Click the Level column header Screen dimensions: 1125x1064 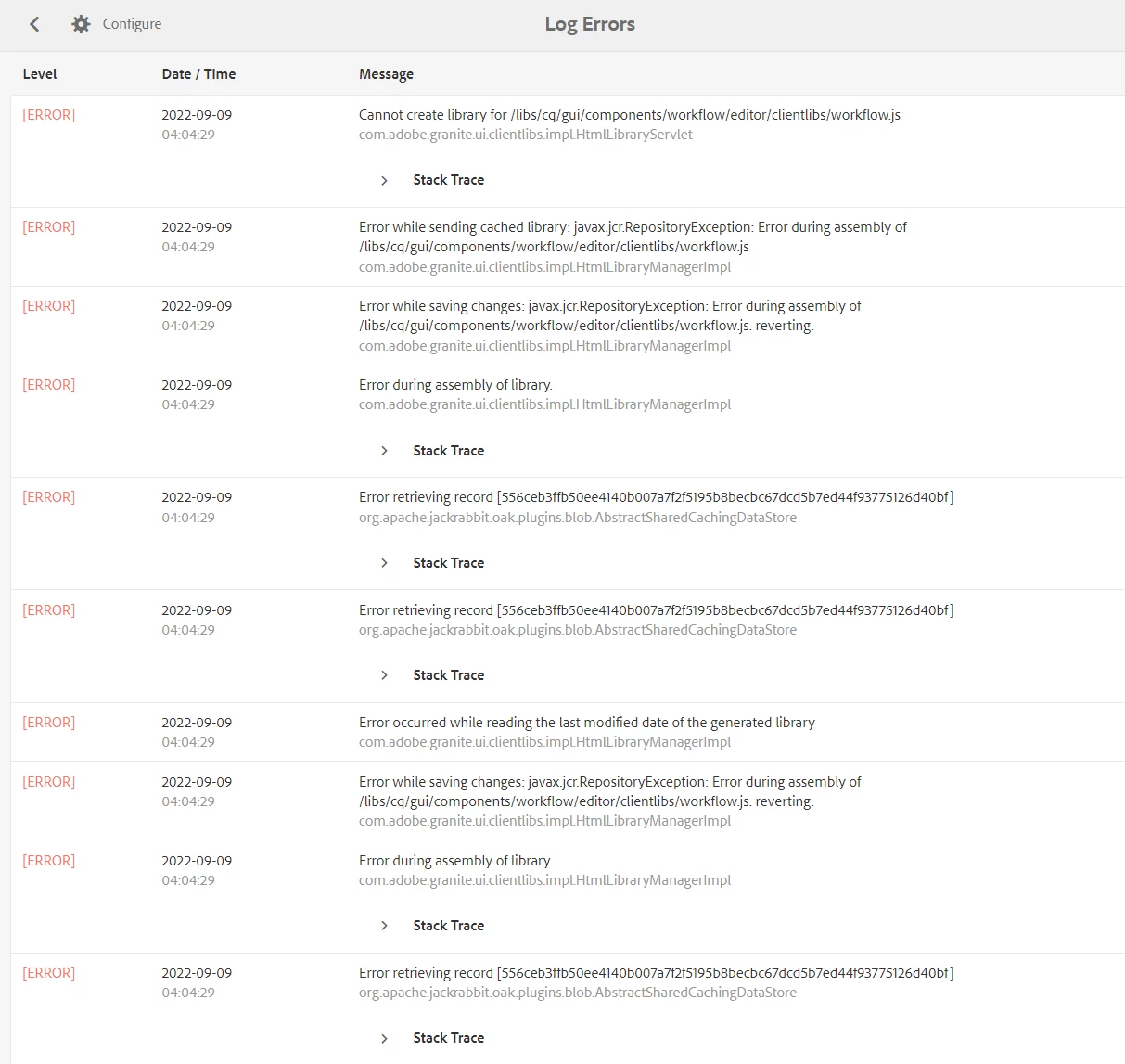tap(40, 74)
